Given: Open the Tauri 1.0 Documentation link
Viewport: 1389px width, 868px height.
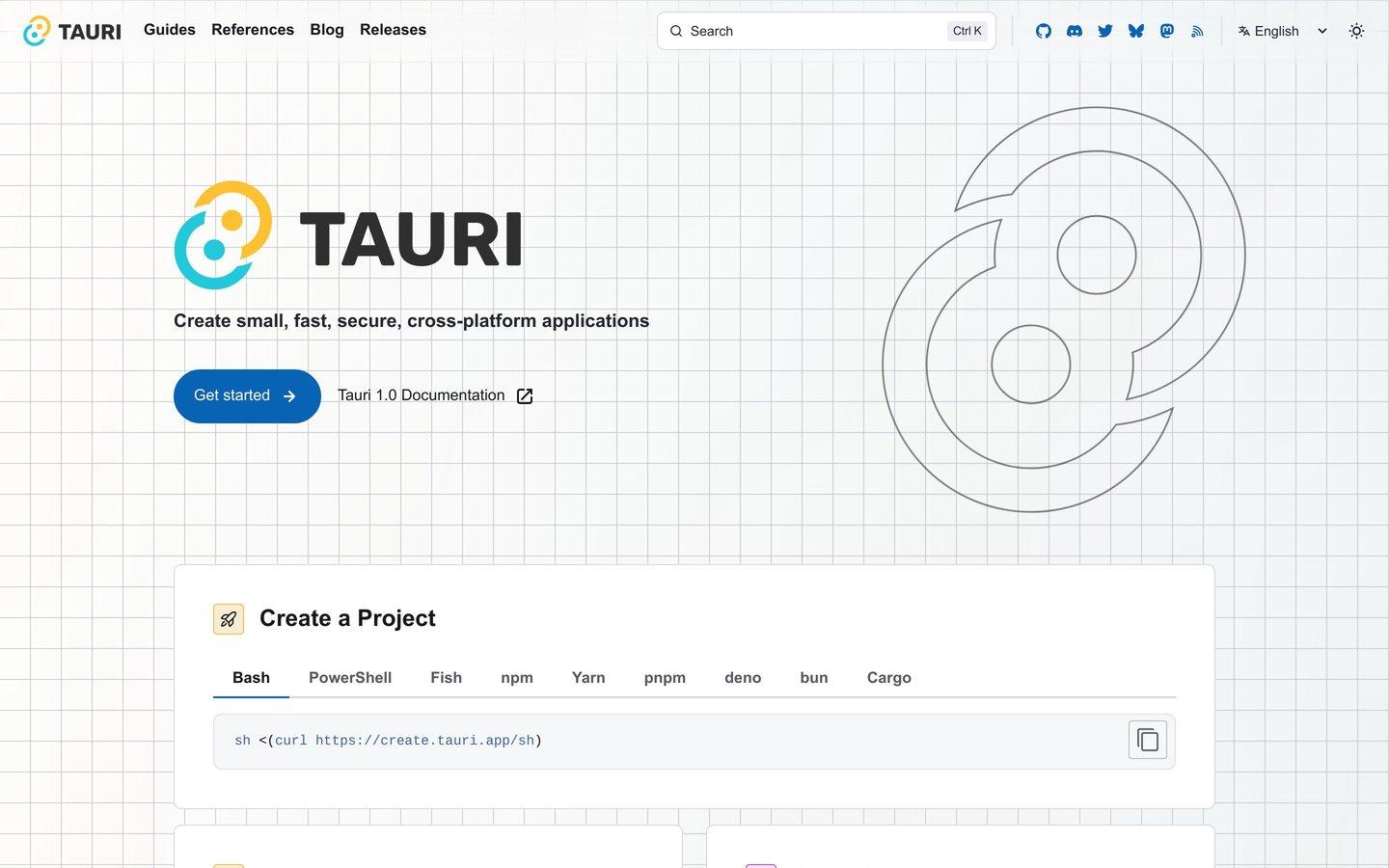Looking at the screenshot, I should click(435, 395).
